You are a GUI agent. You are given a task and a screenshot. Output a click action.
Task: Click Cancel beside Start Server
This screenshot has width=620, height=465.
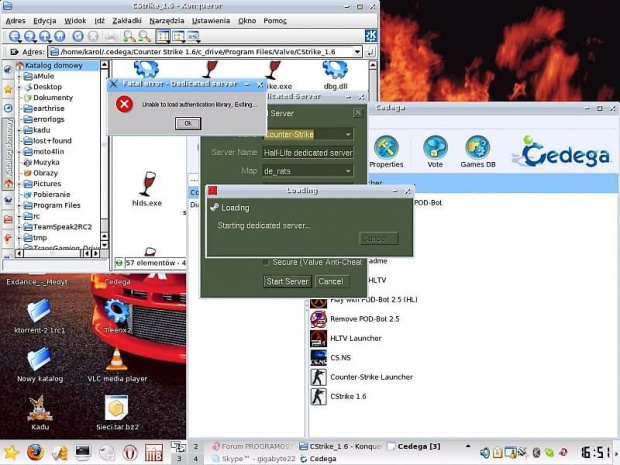[331, 281]
